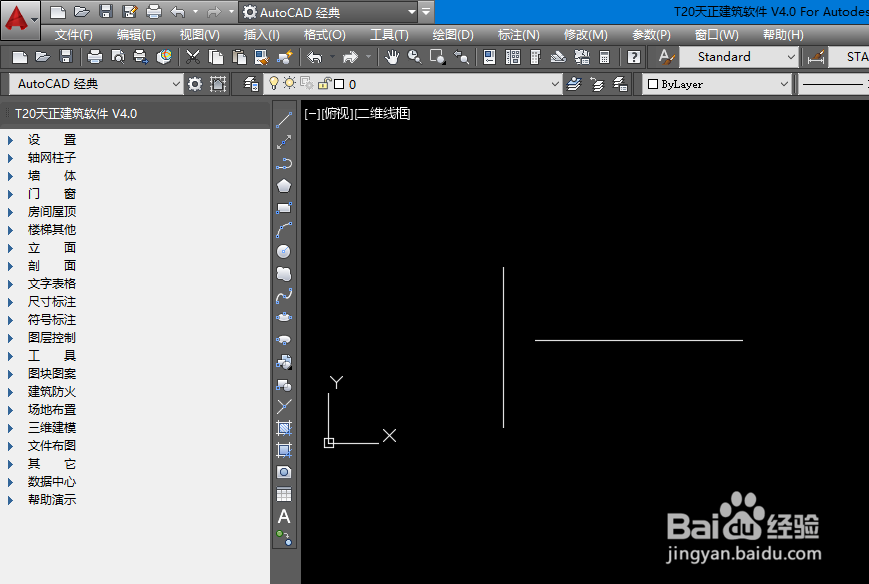Select the Polygon tool in draw toolbar
Screen dimensions: 869x584
[284, 186]
